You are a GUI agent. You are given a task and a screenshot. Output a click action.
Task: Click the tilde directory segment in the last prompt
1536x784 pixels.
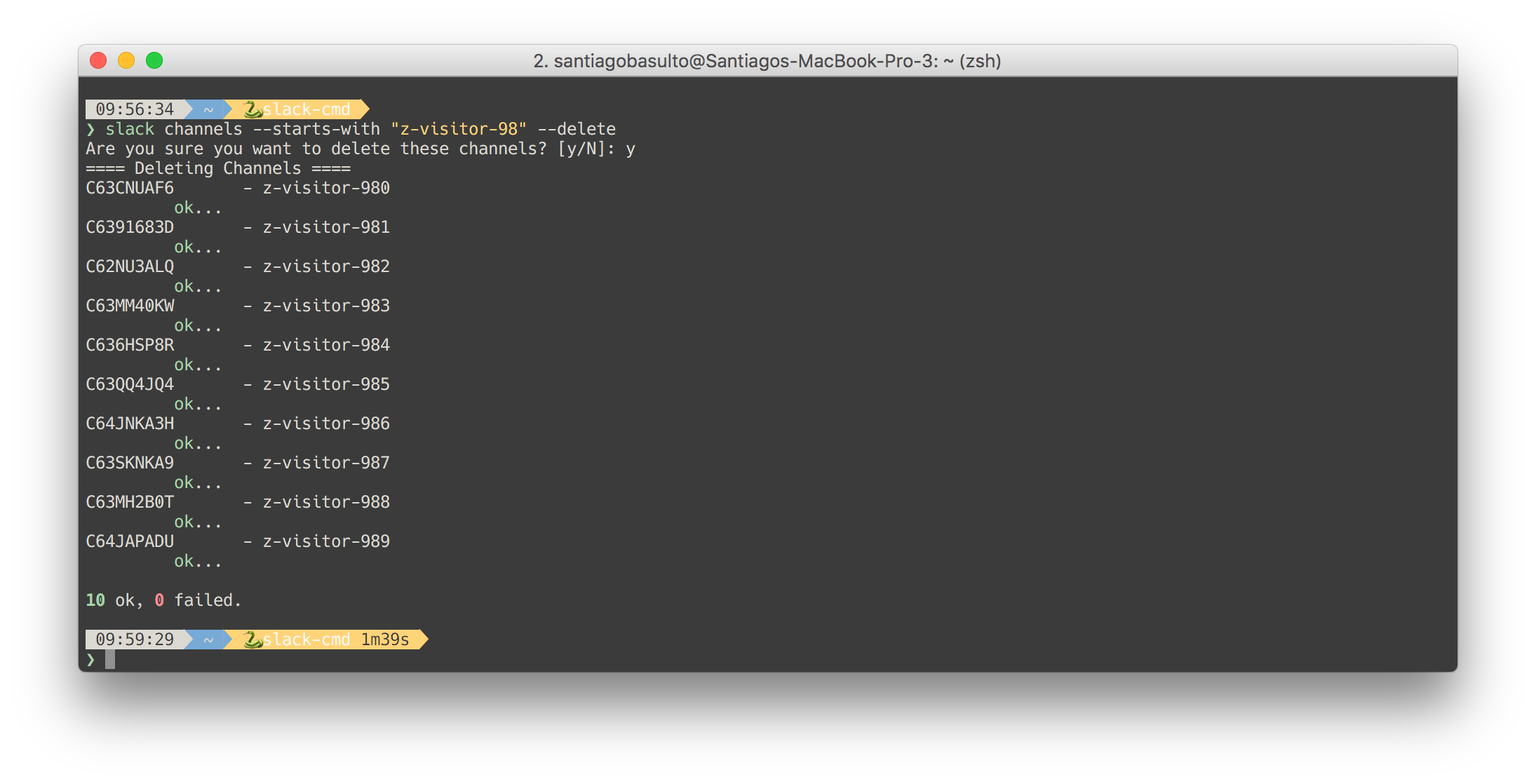208,640
